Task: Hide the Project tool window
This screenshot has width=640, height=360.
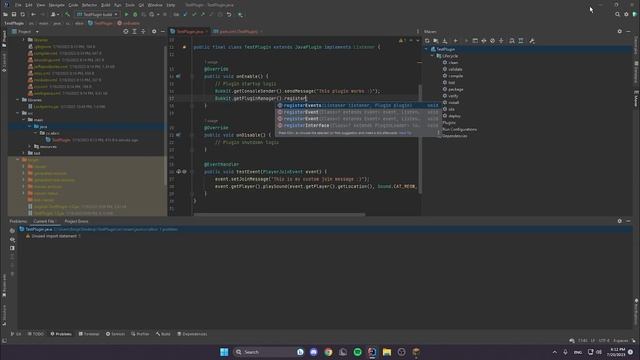Action: click(162, 31)
